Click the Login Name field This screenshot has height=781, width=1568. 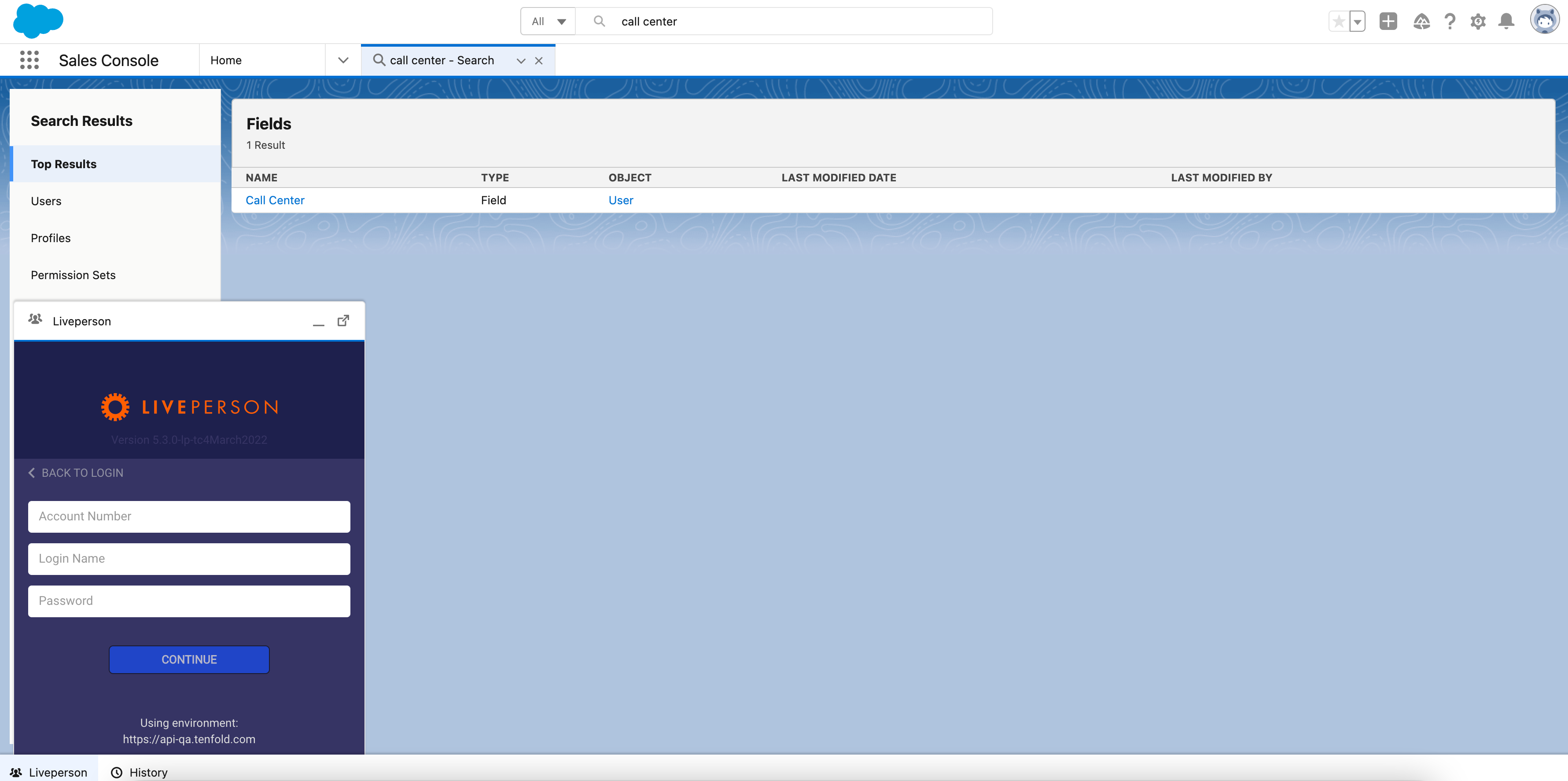point(189,559)
